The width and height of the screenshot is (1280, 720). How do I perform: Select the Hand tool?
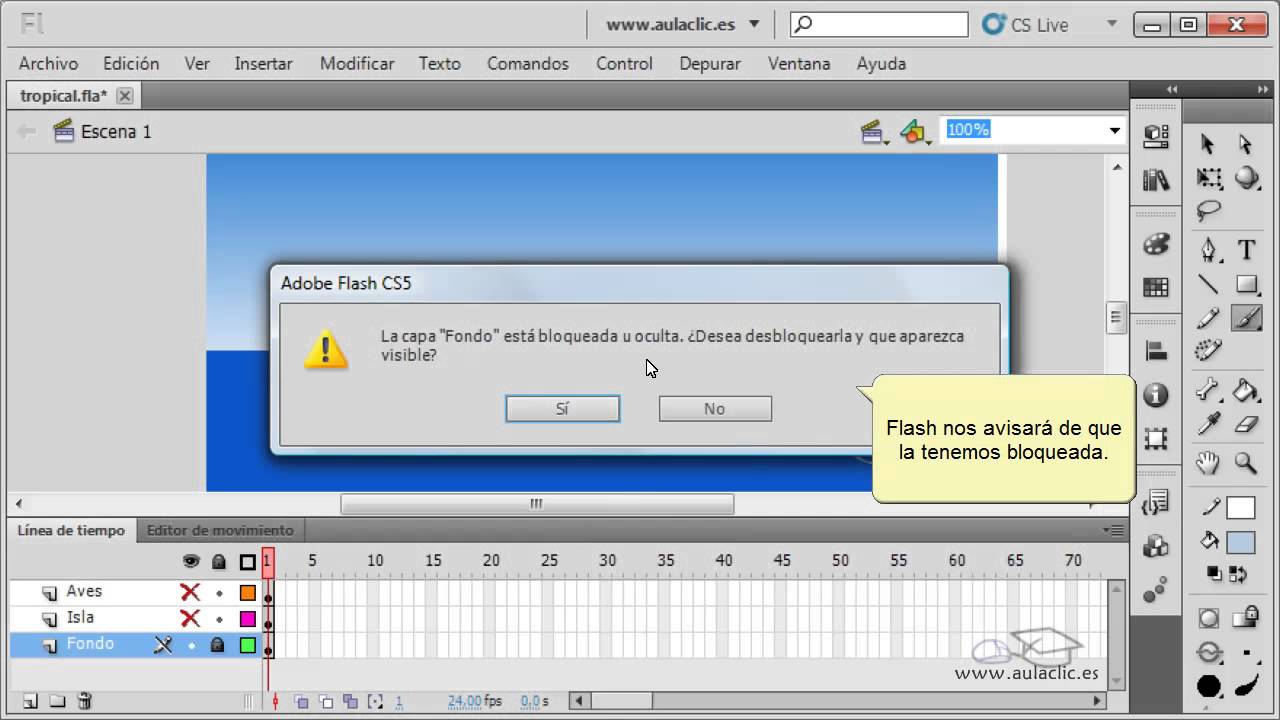(1209, 463)
